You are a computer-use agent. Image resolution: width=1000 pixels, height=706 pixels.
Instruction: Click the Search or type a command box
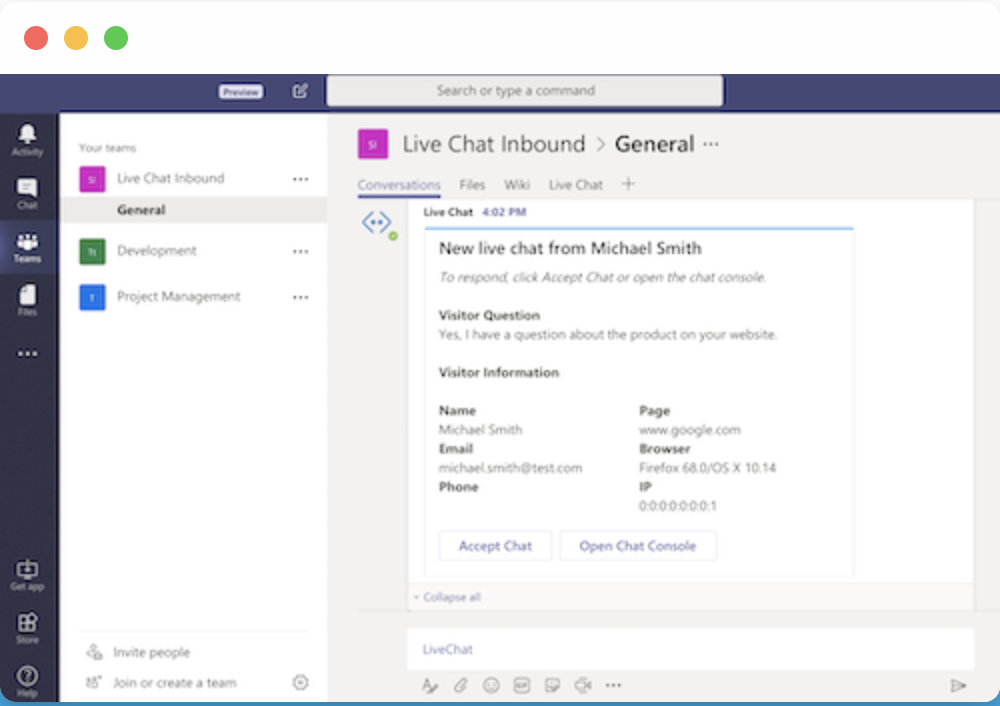click(525, 91)
